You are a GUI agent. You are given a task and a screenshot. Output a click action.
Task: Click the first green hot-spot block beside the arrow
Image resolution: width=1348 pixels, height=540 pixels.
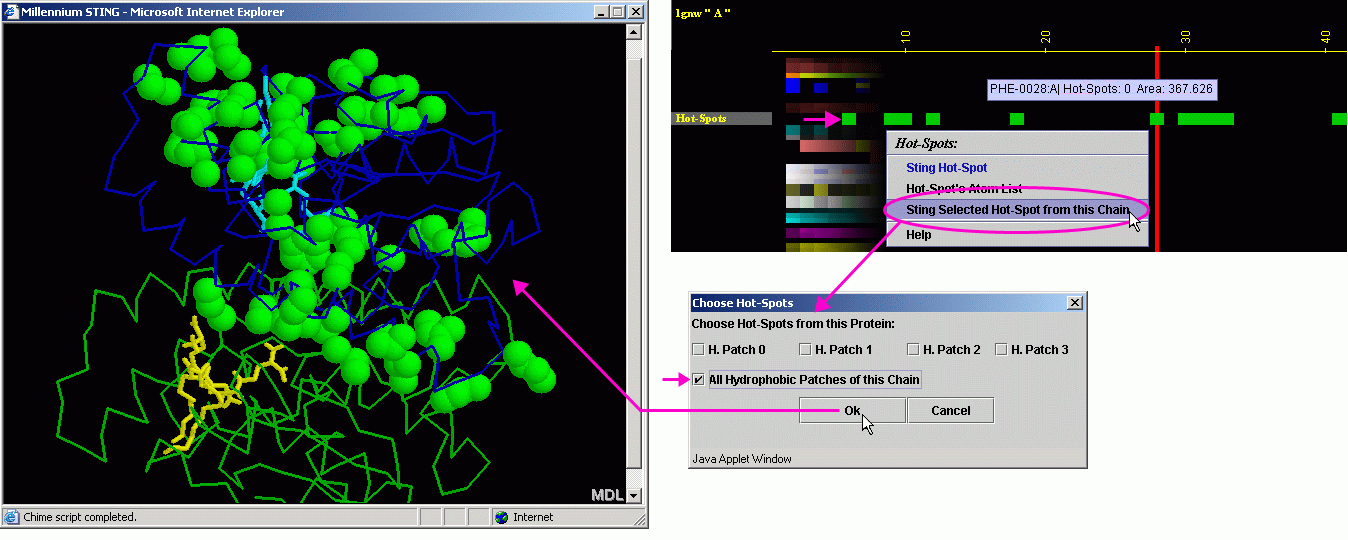pyautogui.click(x=849, y=119)
